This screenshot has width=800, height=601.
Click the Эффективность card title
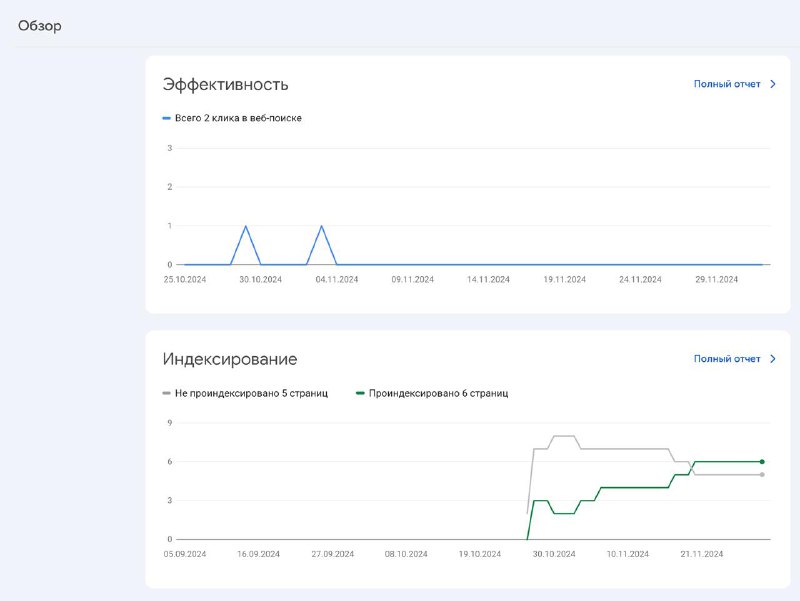click(225, 84)
